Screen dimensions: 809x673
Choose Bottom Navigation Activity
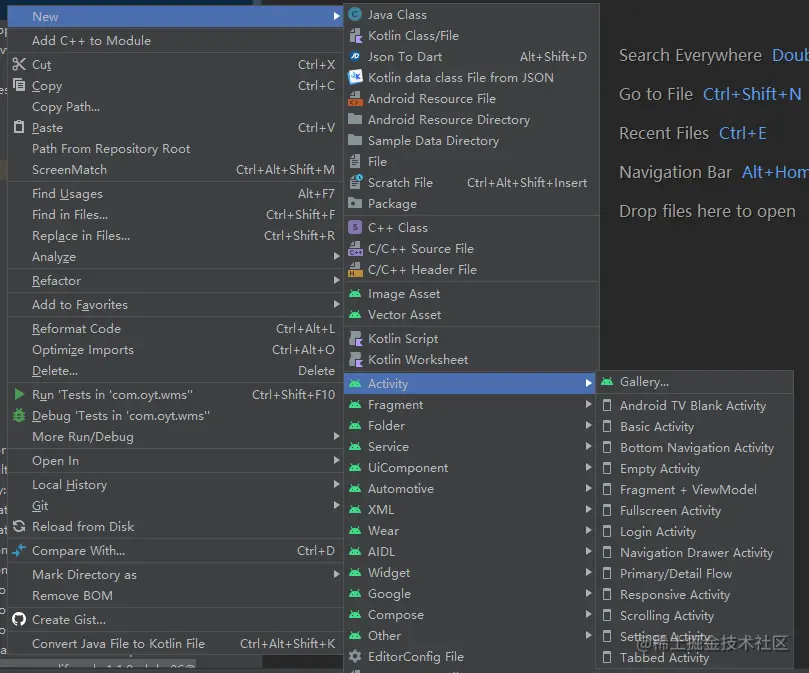point(694,447)
